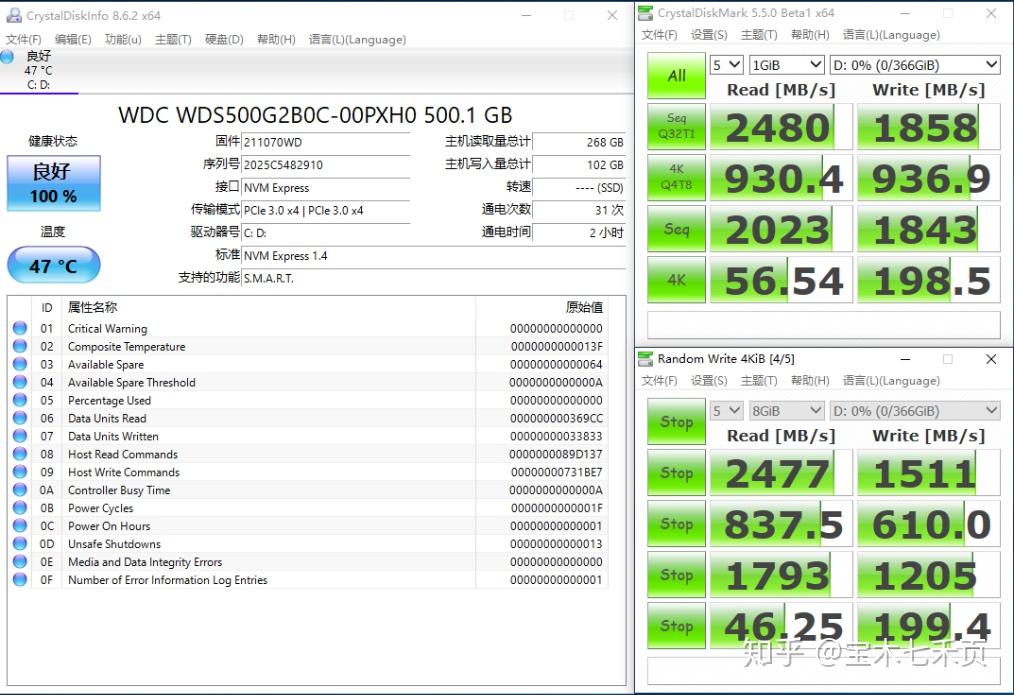Click status orb for Available Spare Threshold row
Image resolution: width=1014 pixels, height=695 pixels.
[20, 382]
